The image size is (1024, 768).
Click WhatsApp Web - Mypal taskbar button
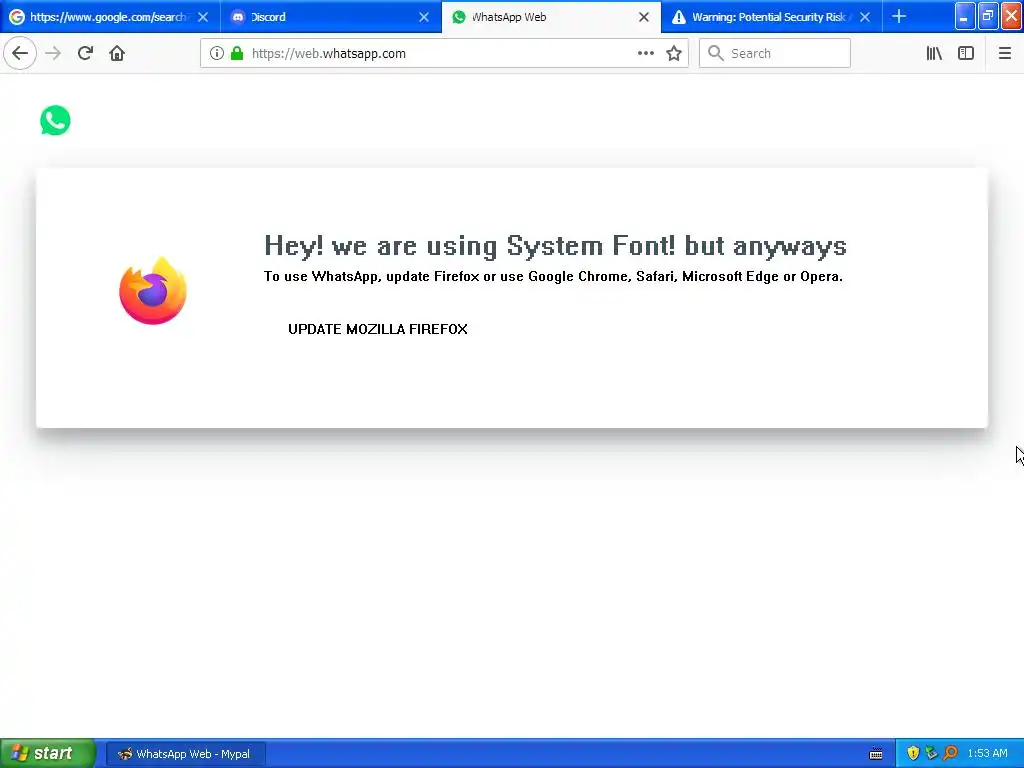click(x=185, y=754)
